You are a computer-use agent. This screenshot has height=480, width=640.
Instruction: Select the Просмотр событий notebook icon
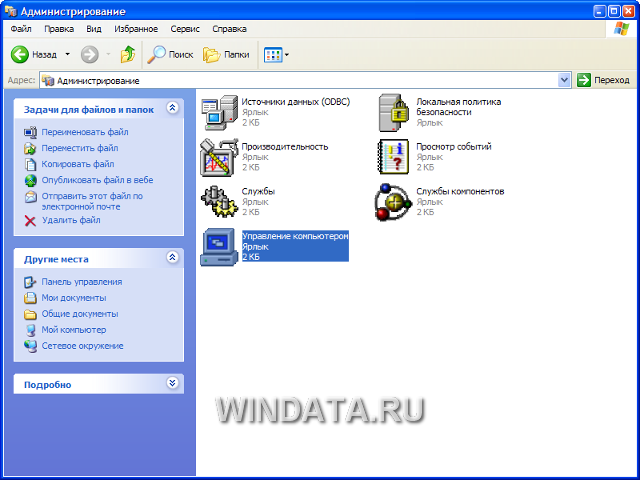(x=393, y=157)
